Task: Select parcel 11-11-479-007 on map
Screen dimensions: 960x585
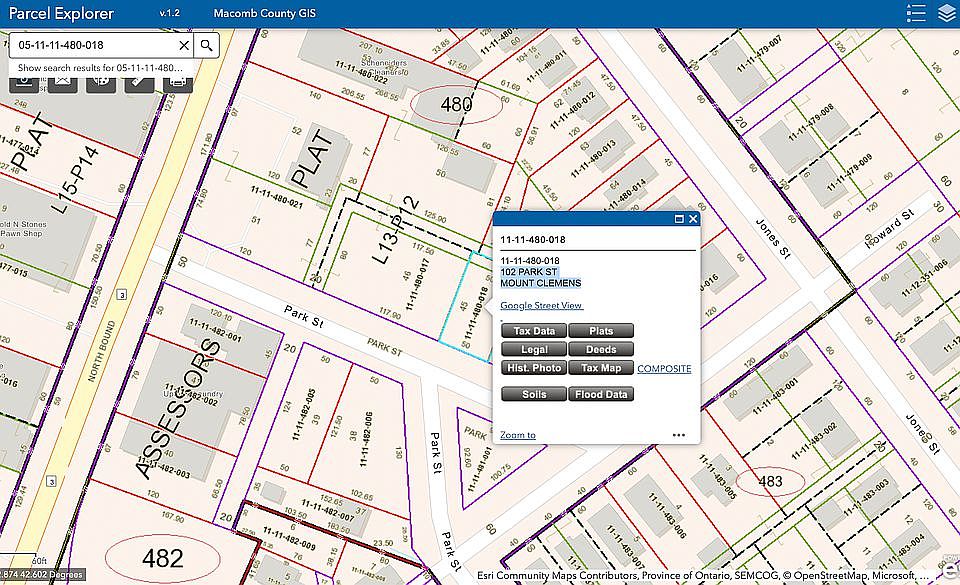Action: pos(759,54)
